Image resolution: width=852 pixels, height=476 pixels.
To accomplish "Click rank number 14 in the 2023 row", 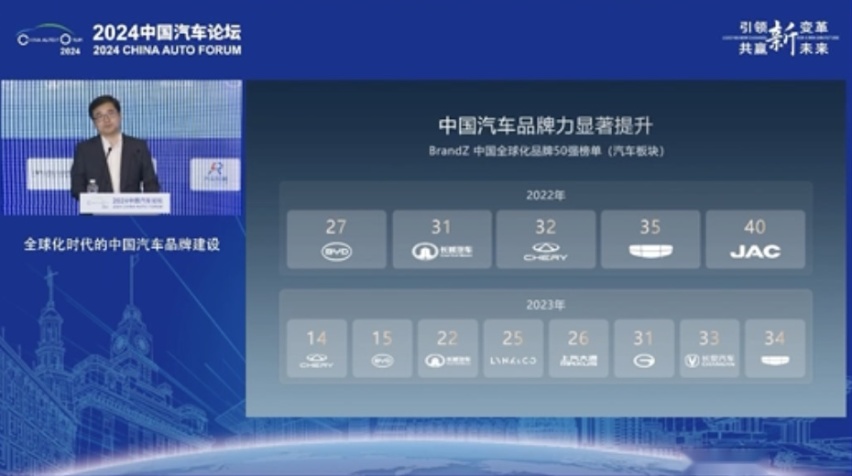I will [x=316, y=339].
